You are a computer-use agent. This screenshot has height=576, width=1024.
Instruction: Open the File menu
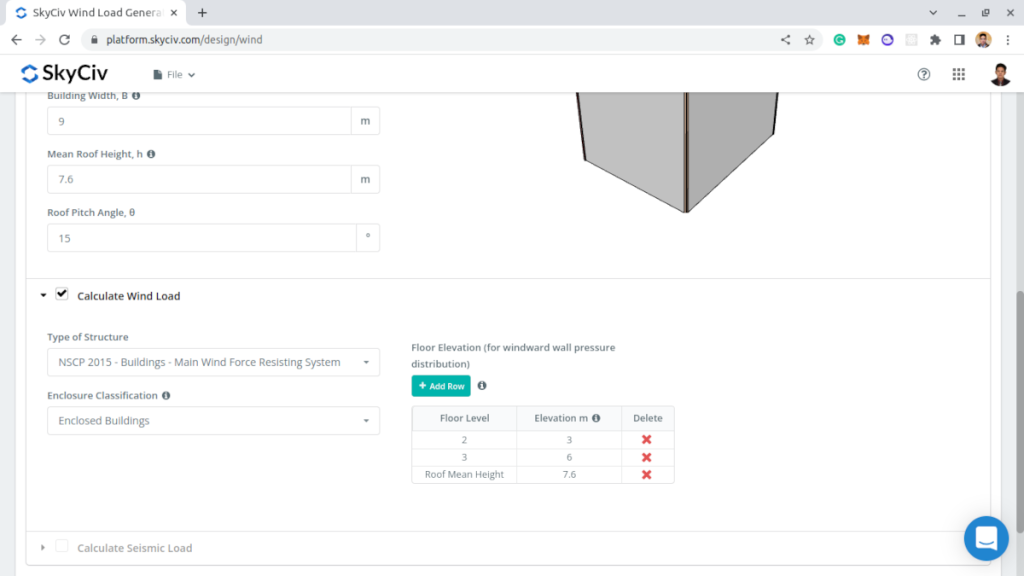click(x=174, y=75)
